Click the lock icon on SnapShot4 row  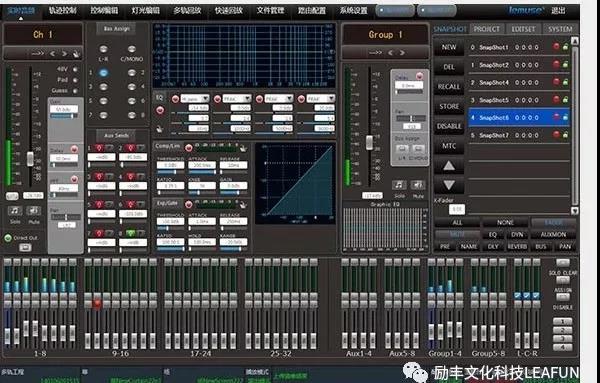[x=565, y=82]
